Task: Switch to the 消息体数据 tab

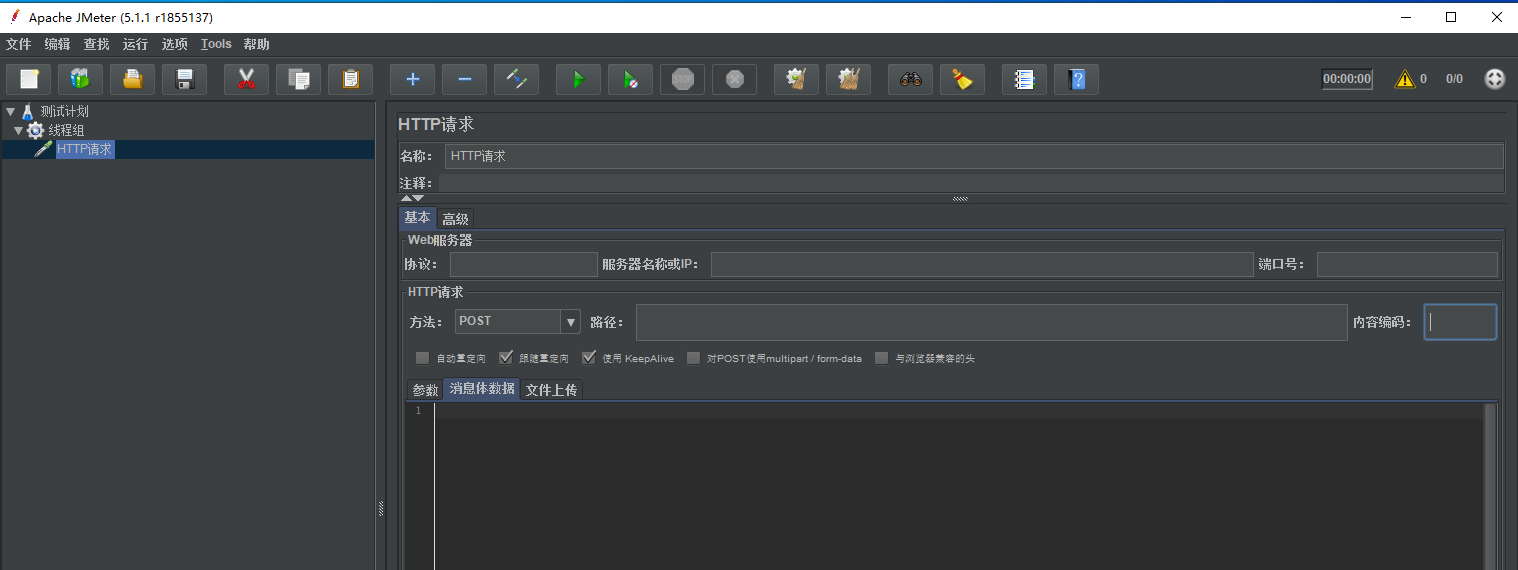Action: [x=482, y=389]
